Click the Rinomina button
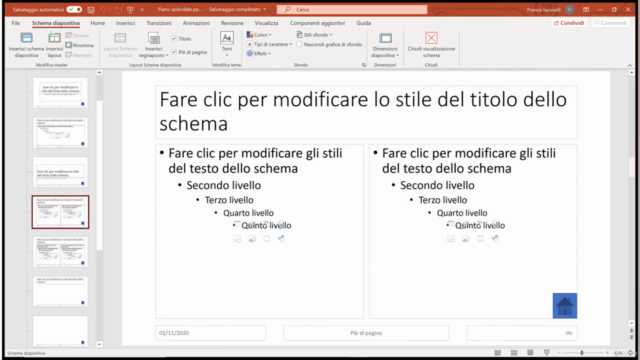 (80, 45)
